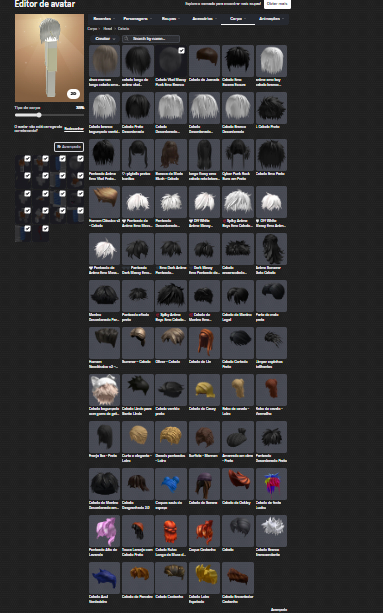This screenshot has height=613, width=383.
Task: Select the blue space buns hair
Action: pyautogui.click(x=171, y=484)
